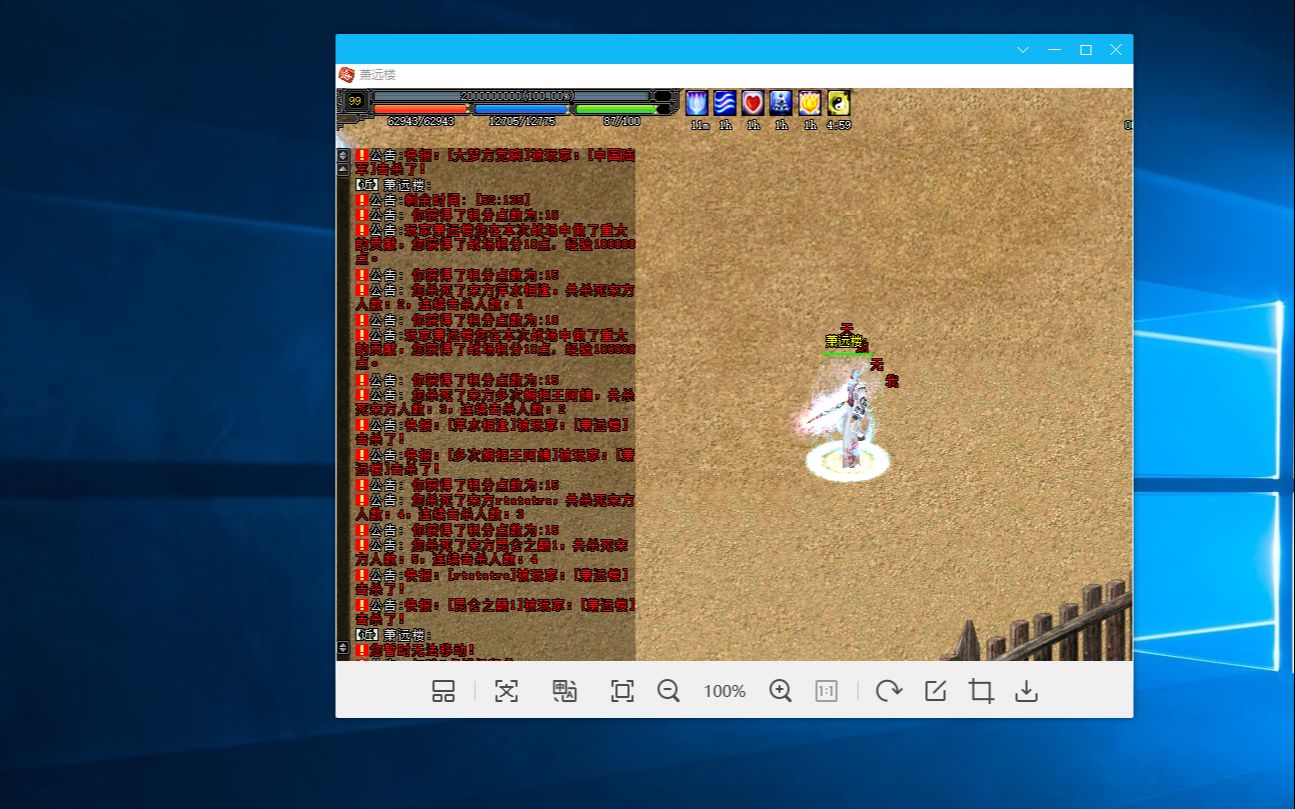Rotate the image clockwise
Viewport: 1295px width, 809px height.
[x=888, y=691]
